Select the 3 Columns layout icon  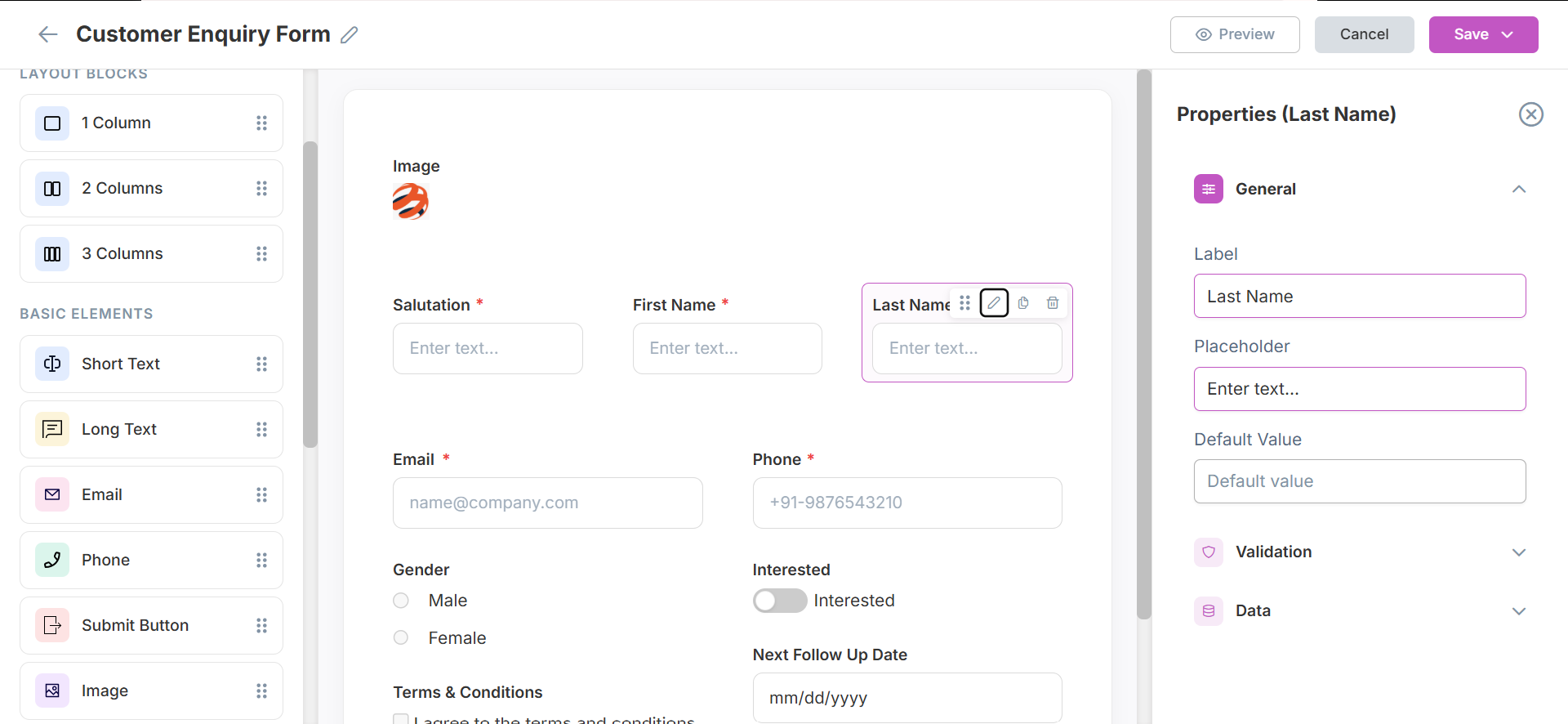[x=52, y=254]
